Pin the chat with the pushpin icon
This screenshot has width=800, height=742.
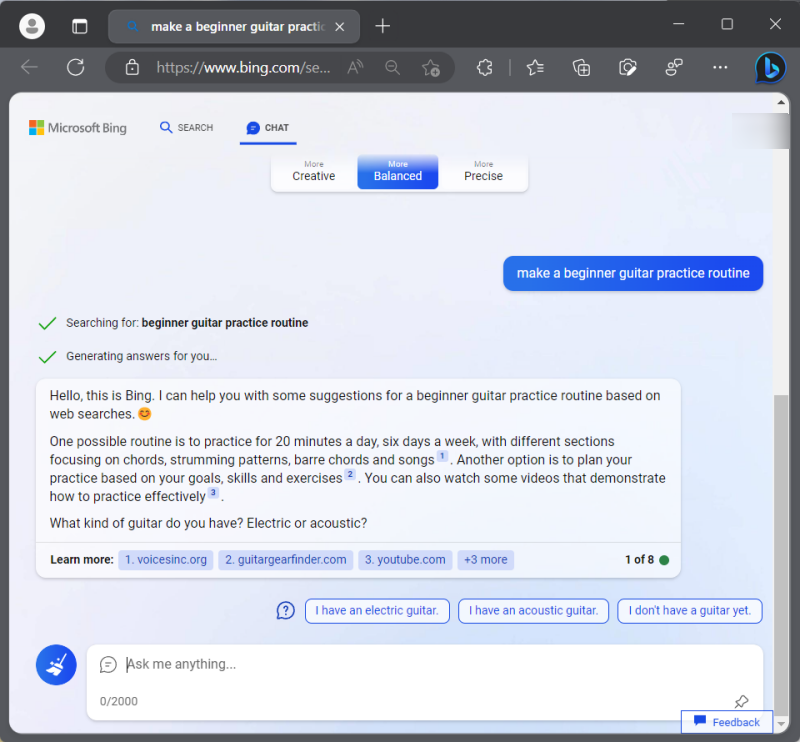(741, 702)
